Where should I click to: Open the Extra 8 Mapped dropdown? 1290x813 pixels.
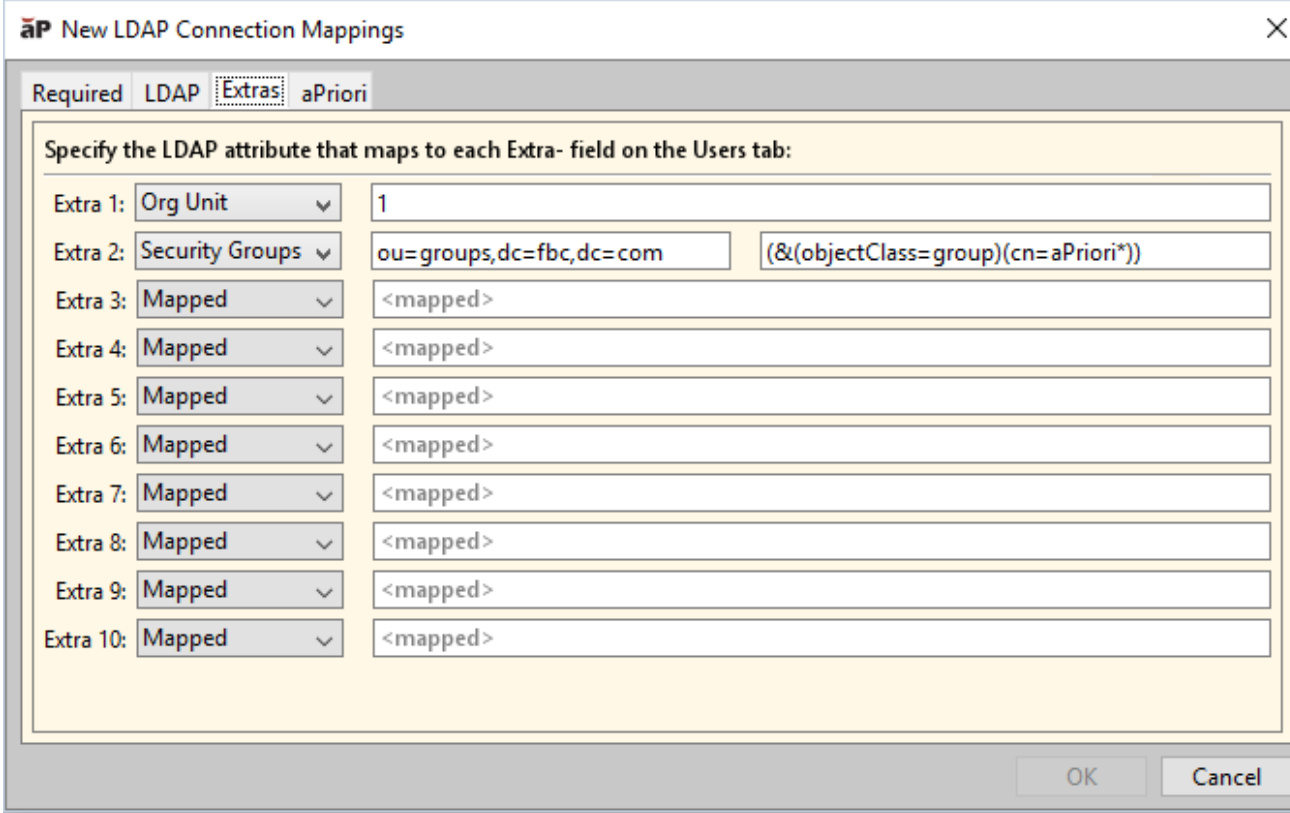pyautogui.click(x=237, y=540)
